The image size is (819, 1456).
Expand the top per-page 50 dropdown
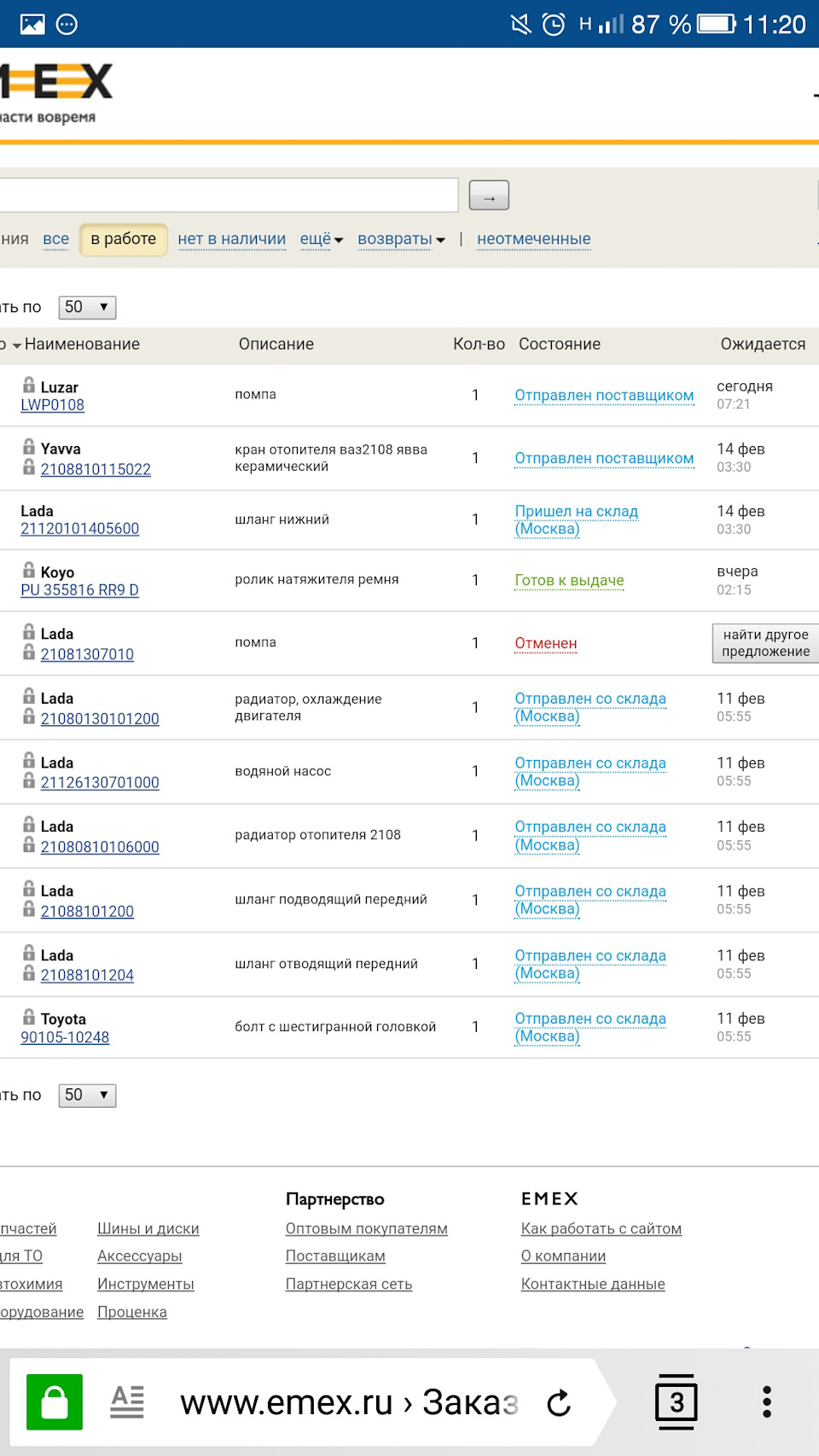(x=87, y=307)
